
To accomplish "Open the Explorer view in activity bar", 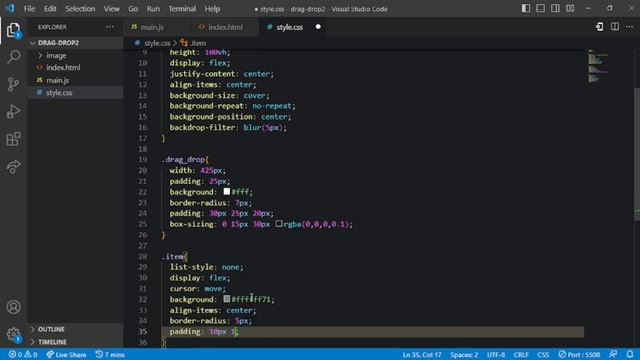I will pyautogui.click(x=13, y=30).
